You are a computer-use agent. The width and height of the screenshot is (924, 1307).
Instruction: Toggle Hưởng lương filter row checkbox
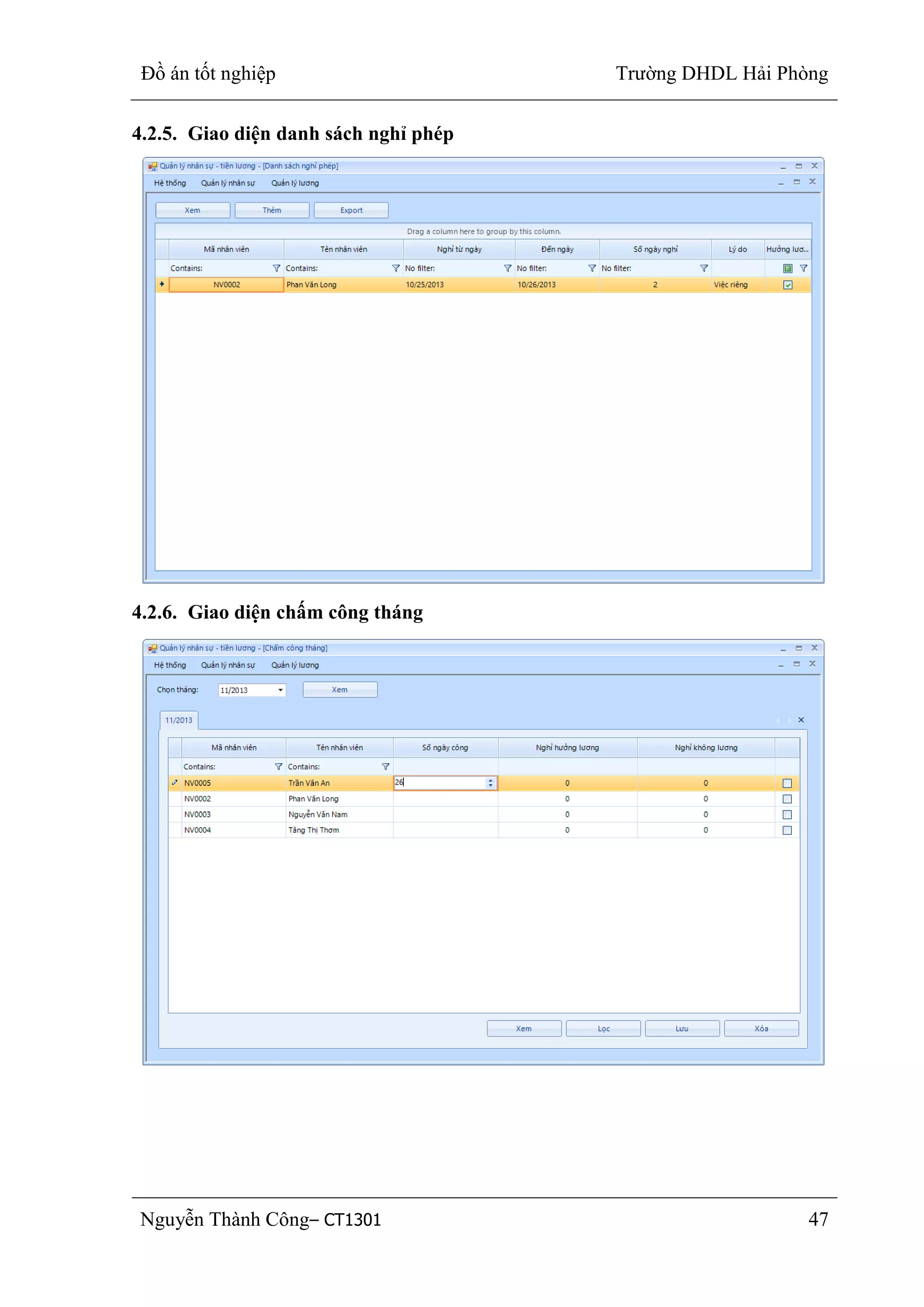click(788, 268)
